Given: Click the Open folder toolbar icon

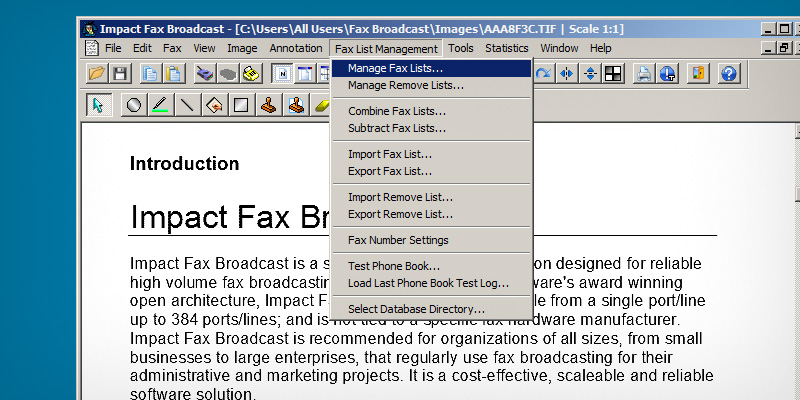Looking at the screenshot, I should click(97, 73).
